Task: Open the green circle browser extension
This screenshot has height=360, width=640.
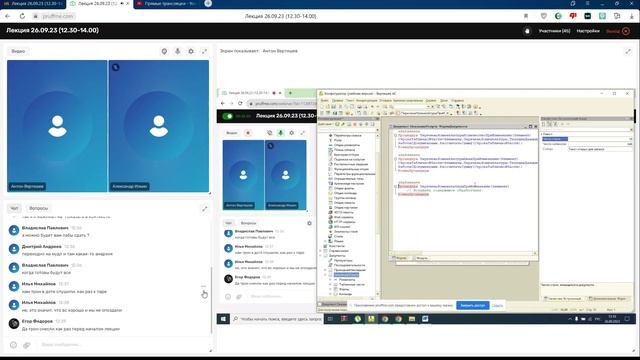Action: (558, 16)
